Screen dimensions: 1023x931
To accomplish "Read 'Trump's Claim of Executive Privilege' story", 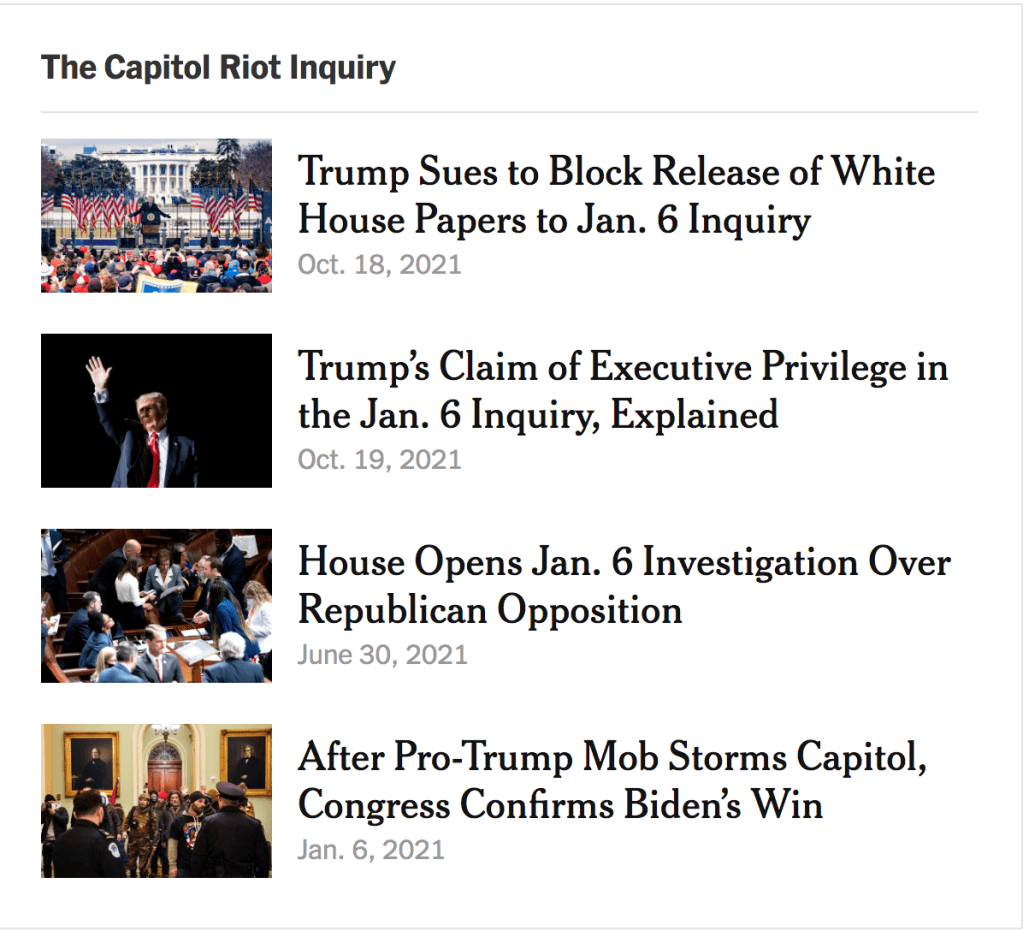I will coord(622,367).
